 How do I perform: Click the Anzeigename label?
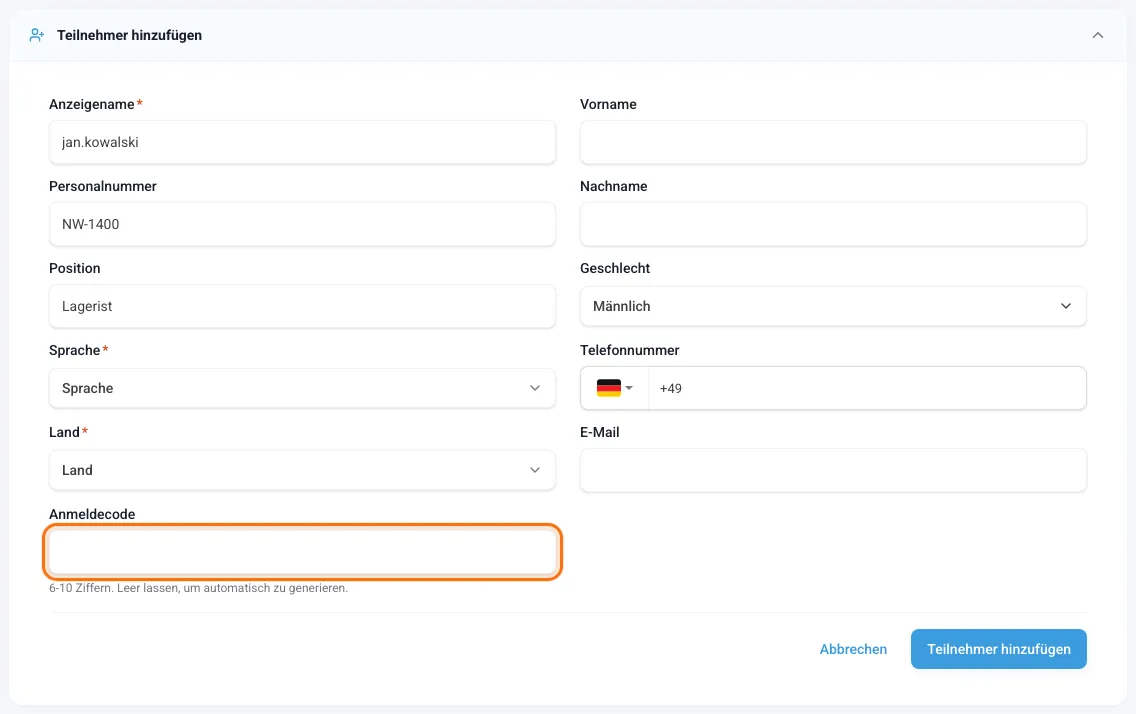tap(92, 104)
